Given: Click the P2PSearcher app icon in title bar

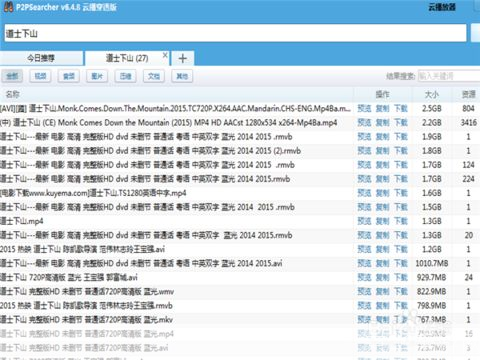Looking at the screenshot, I should 8,7.
